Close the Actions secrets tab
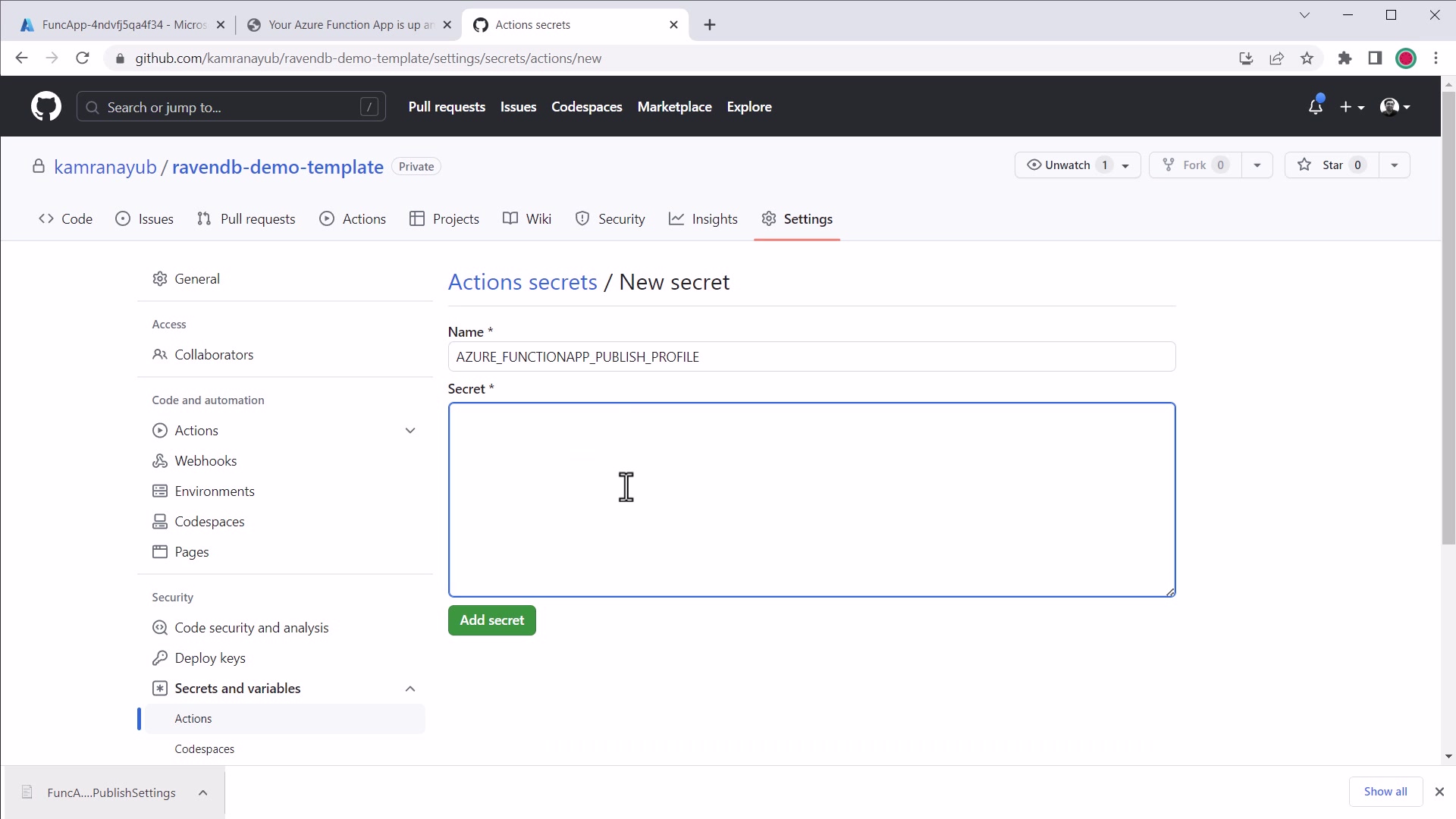 (x=674, y=25)
